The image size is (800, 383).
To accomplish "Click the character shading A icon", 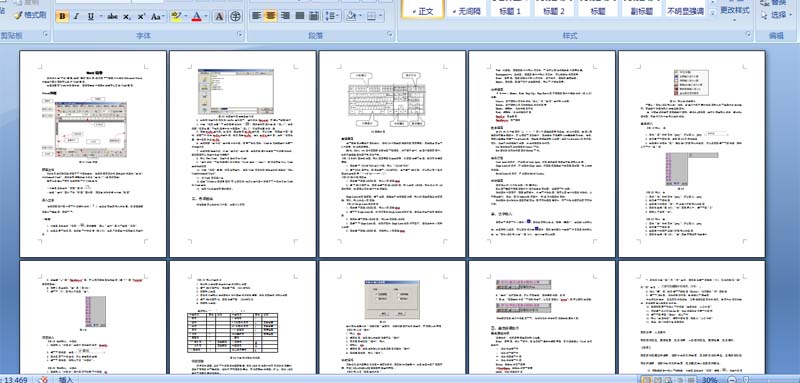I will 219,16.
